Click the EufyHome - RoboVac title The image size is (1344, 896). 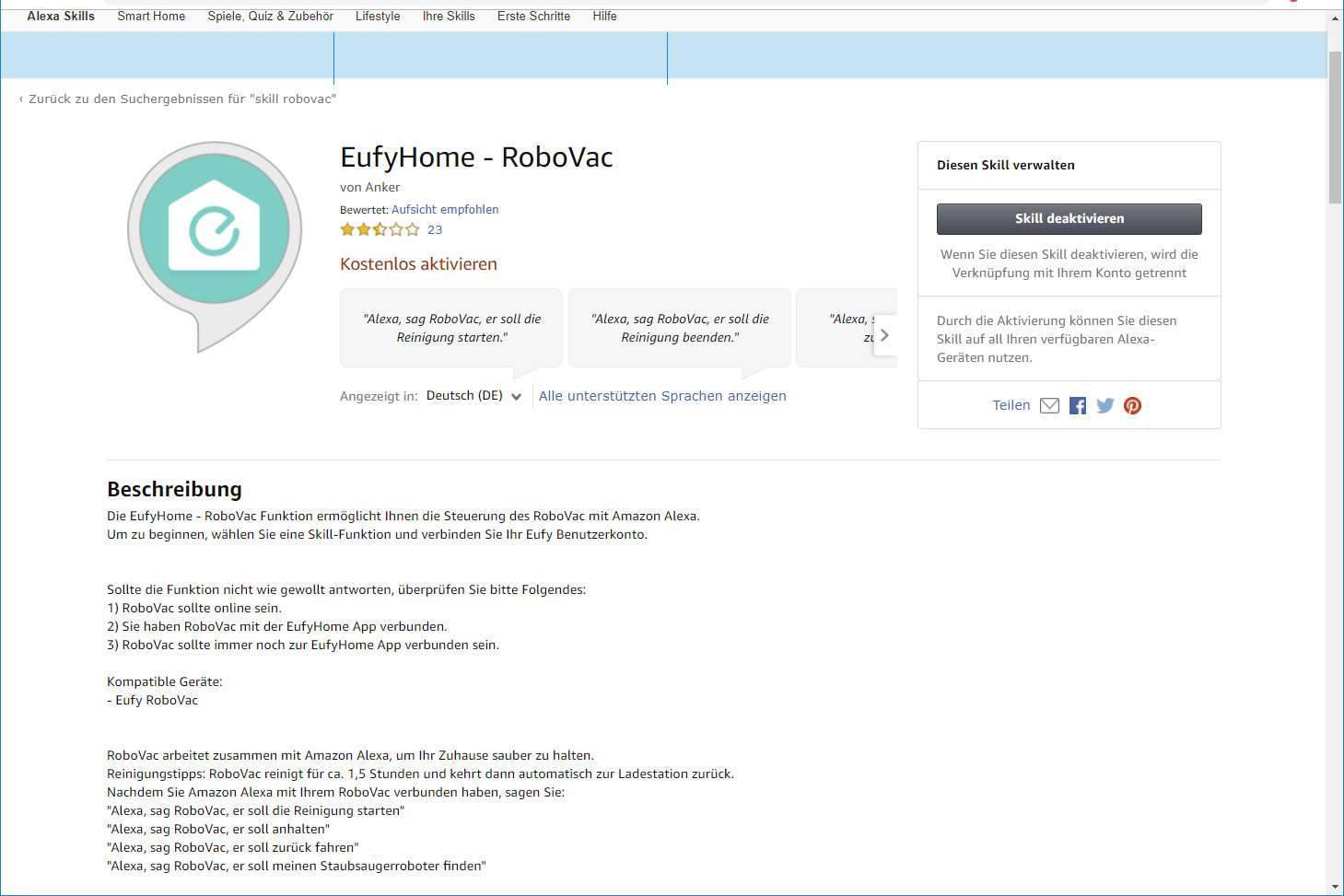[476, 157]
